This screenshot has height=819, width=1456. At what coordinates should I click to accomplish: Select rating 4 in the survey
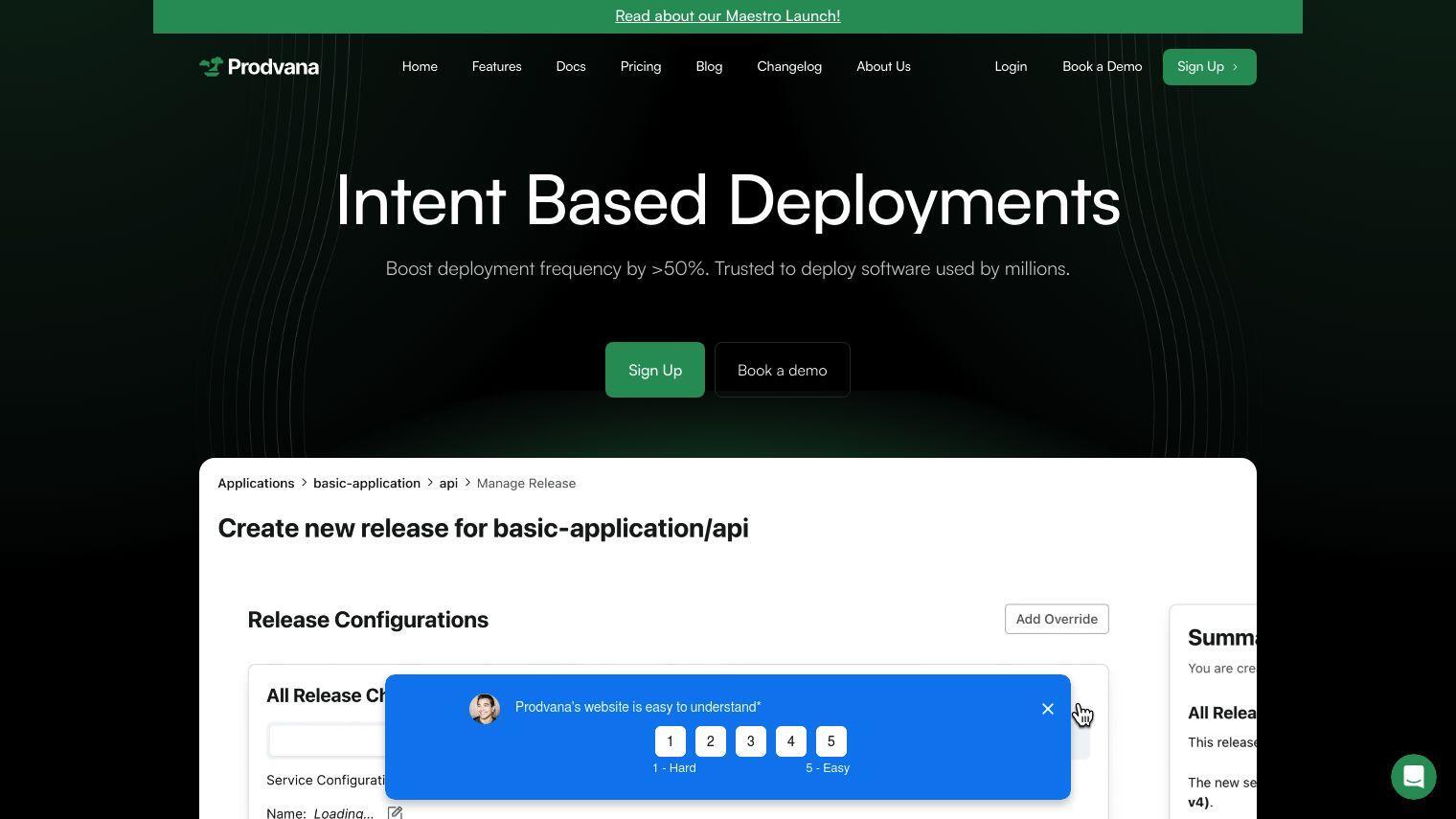coord(791,741)
